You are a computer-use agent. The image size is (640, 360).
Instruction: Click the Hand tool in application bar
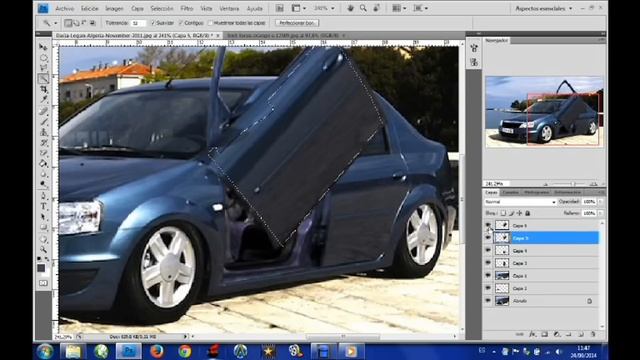[350, 8]
